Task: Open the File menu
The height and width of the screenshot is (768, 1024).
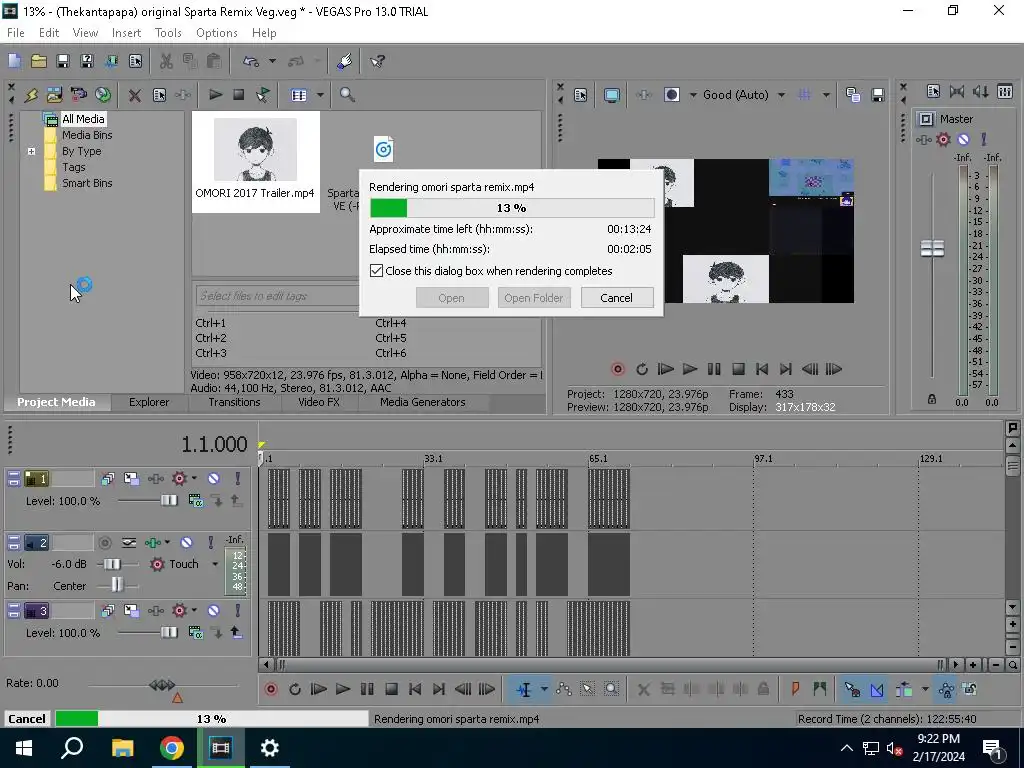Action: point(16,33)
